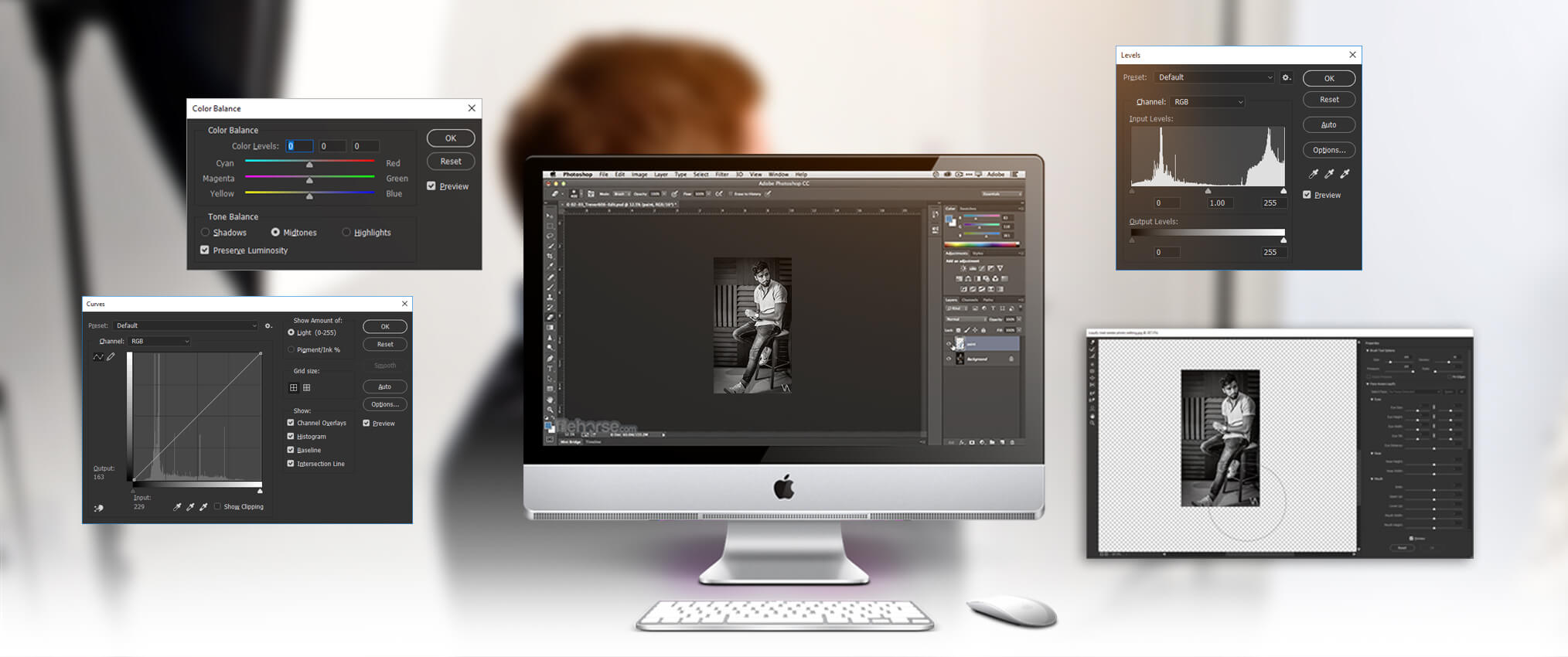
Task: Toggle Preserve Luminosity checkbox
Action: pyautogui.click(x=205, y=250)
